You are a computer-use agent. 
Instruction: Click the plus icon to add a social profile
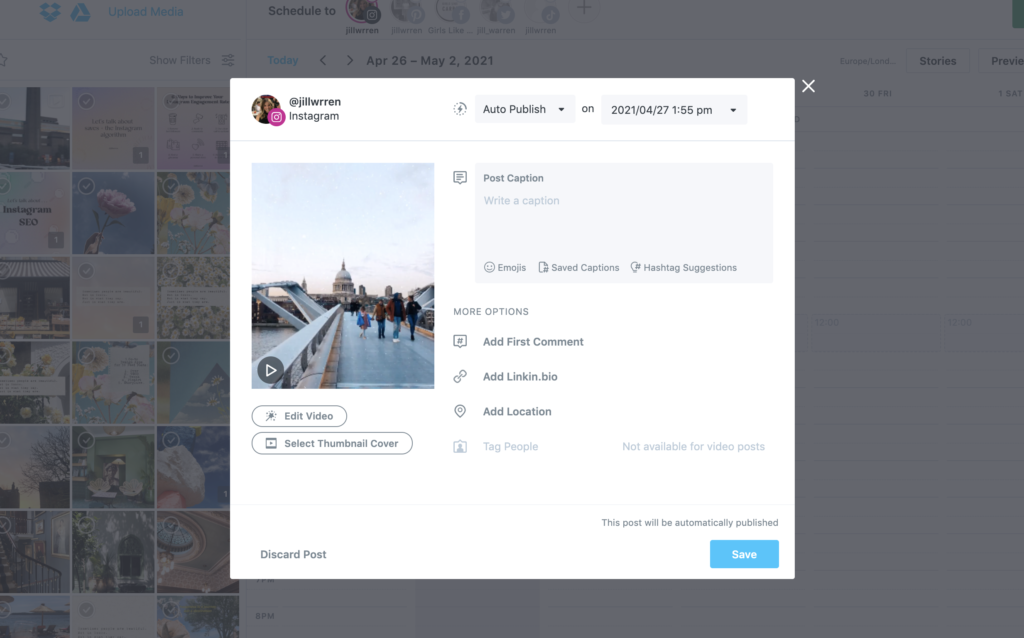pyautogui.click(x=584, y=8)
